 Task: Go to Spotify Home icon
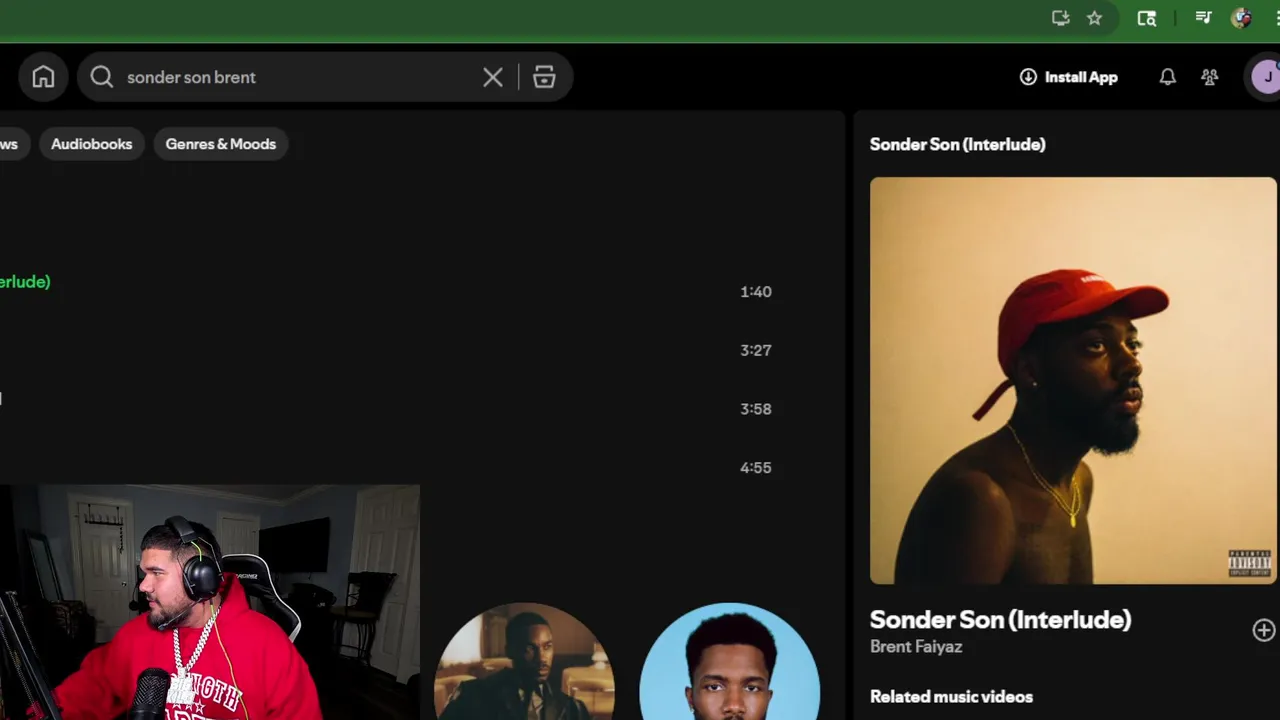click(43, 77)
